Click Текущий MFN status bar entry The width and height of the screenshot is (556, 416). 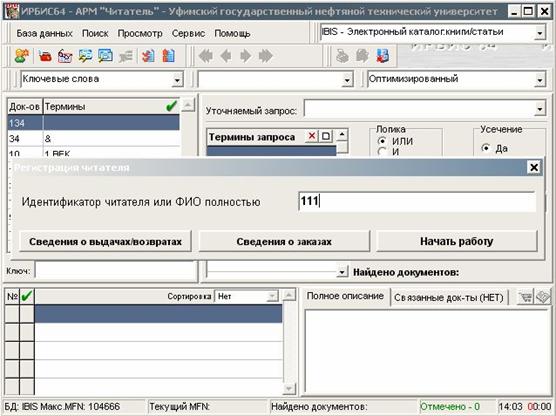point(179,406)
